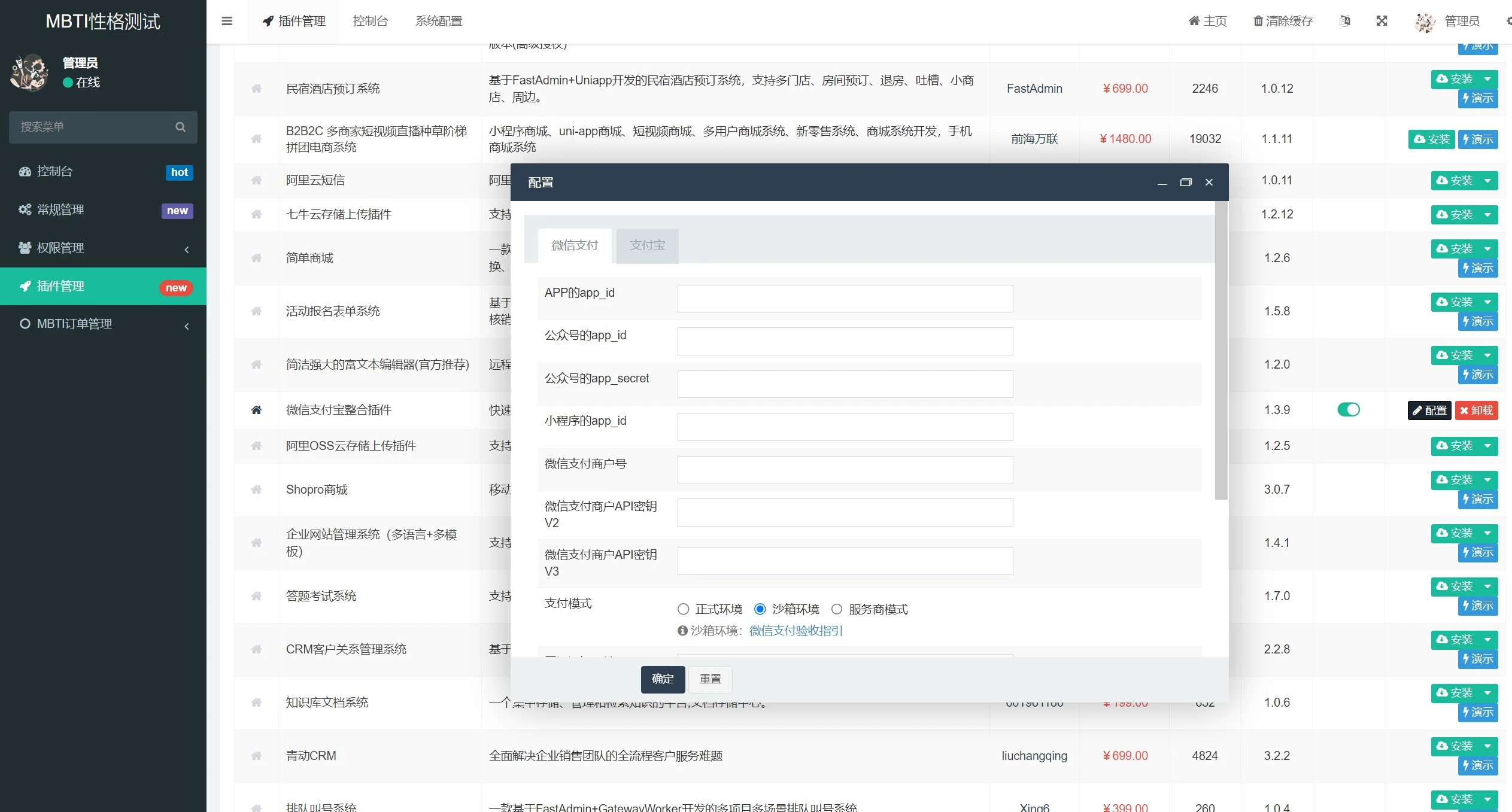Switch to the 支付宝 tab in config dialog
1512x812 pixels.
pyautogui.click(x=647, y=245)
